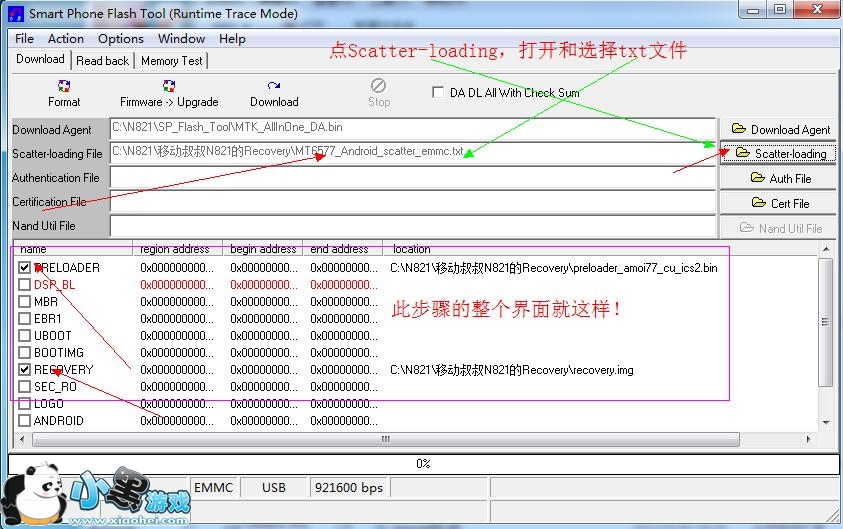Viewport: 843px width, 529px height.
Task: Enable DA DL All With Check Sum
Action: click(x=438, y=92)
